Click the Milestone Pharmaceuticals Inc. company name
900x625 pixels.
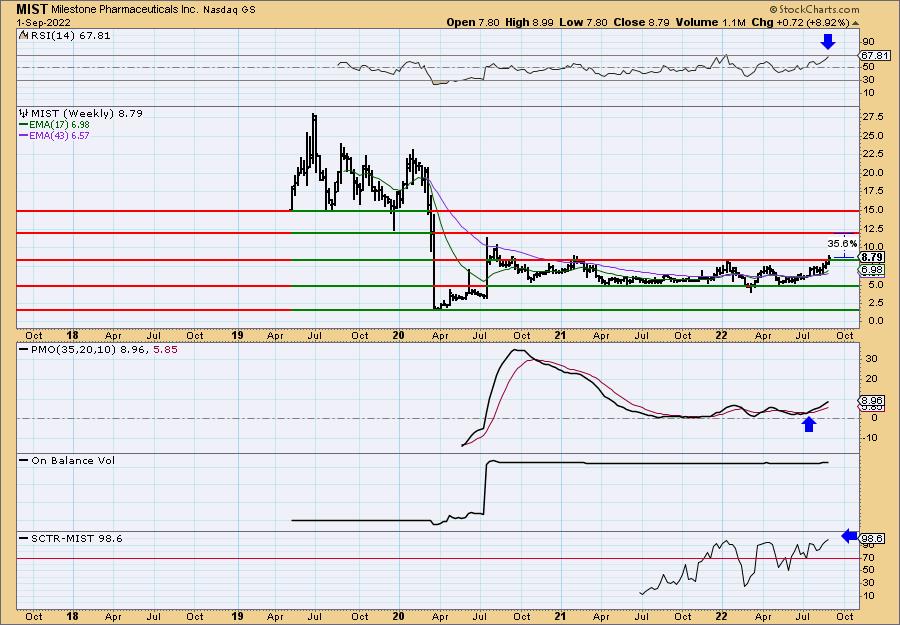125,10
